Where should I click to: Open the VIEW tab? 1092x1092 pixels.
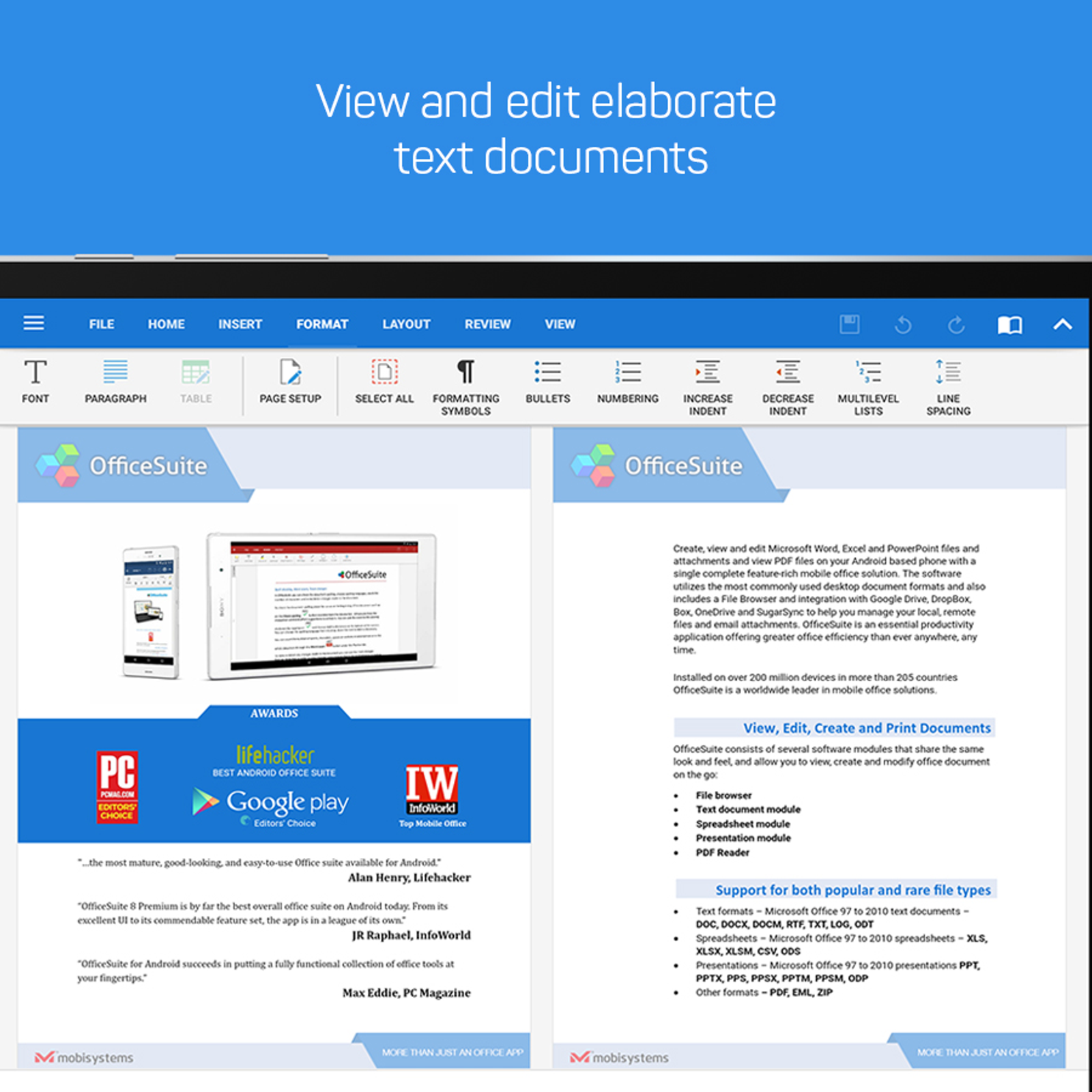(x=560, y=324)
